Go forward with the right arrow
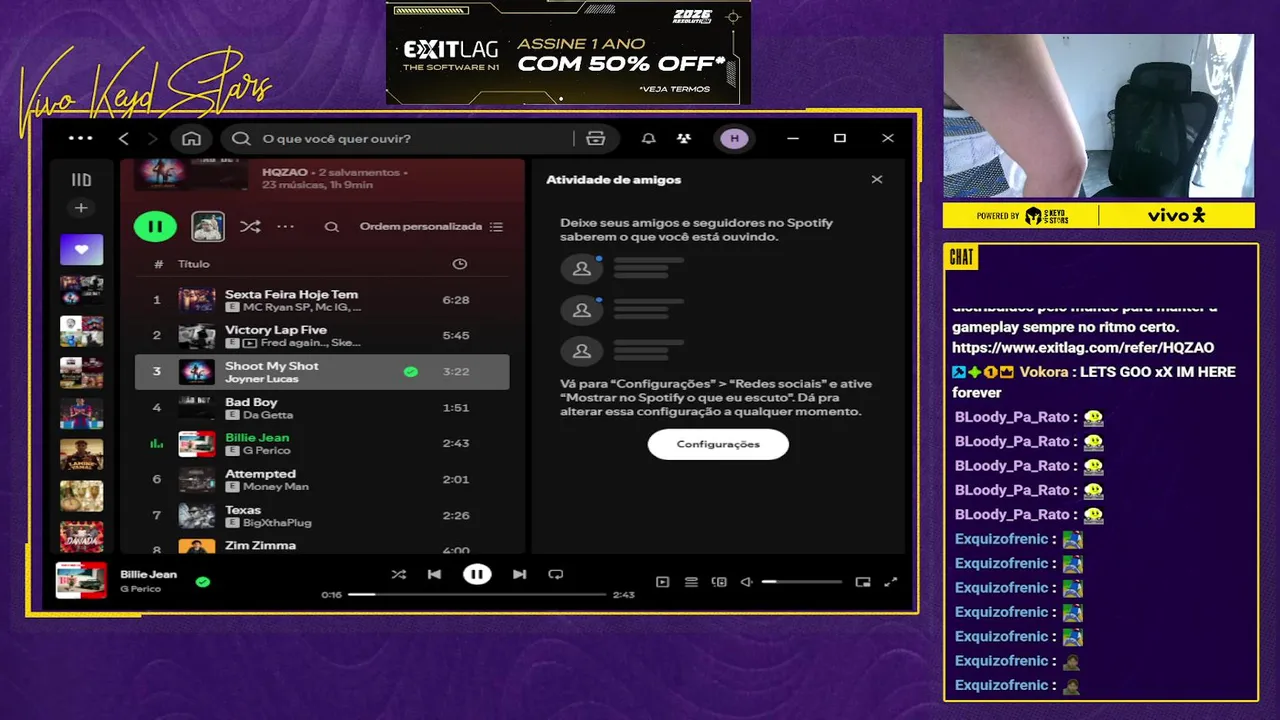The image size is (1280, 720). click(x=152, y=139)
